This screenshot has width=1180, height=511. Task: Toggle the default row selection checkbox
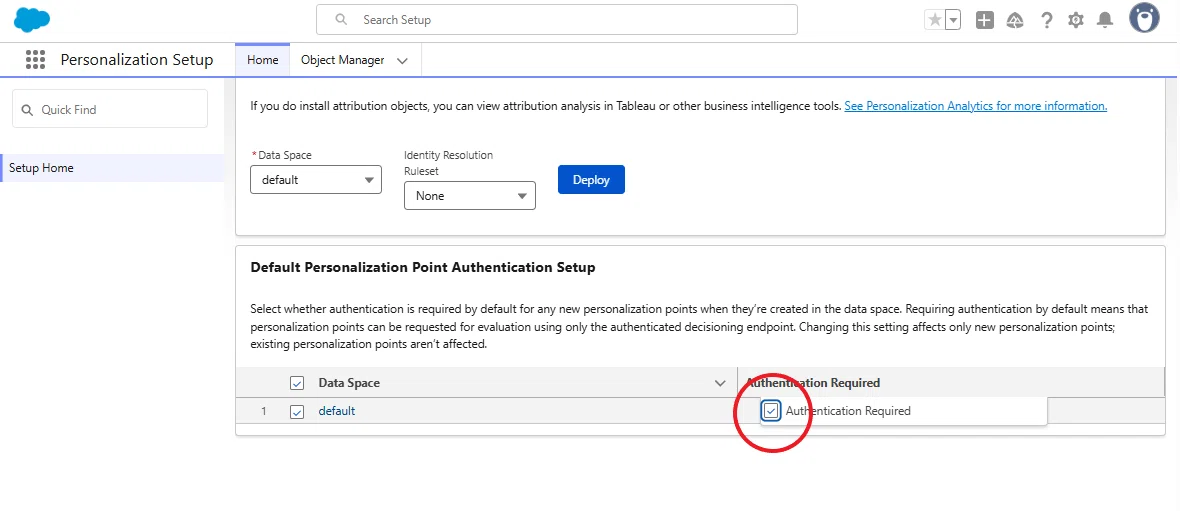tap(297, 412)
